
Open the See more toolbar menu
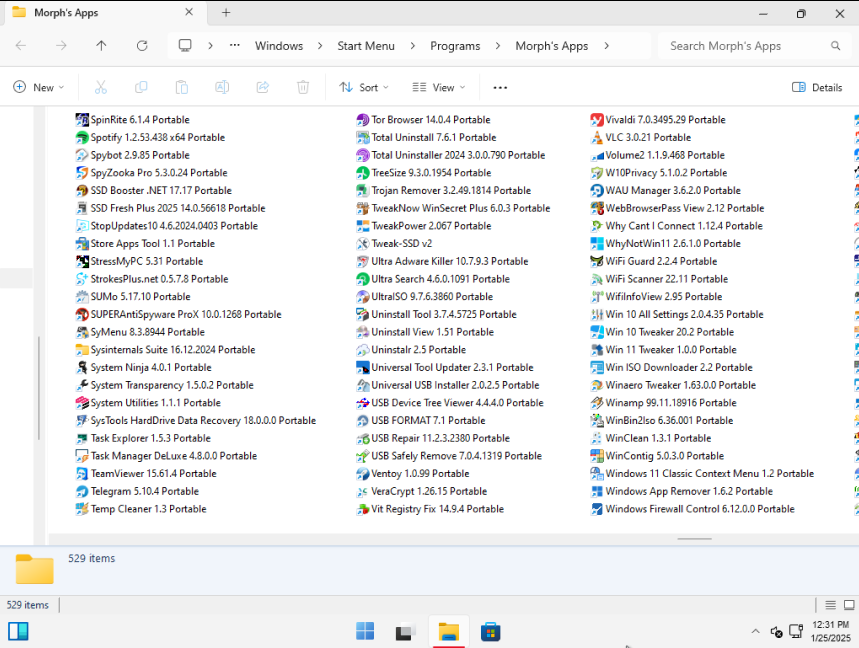point(500,87)
